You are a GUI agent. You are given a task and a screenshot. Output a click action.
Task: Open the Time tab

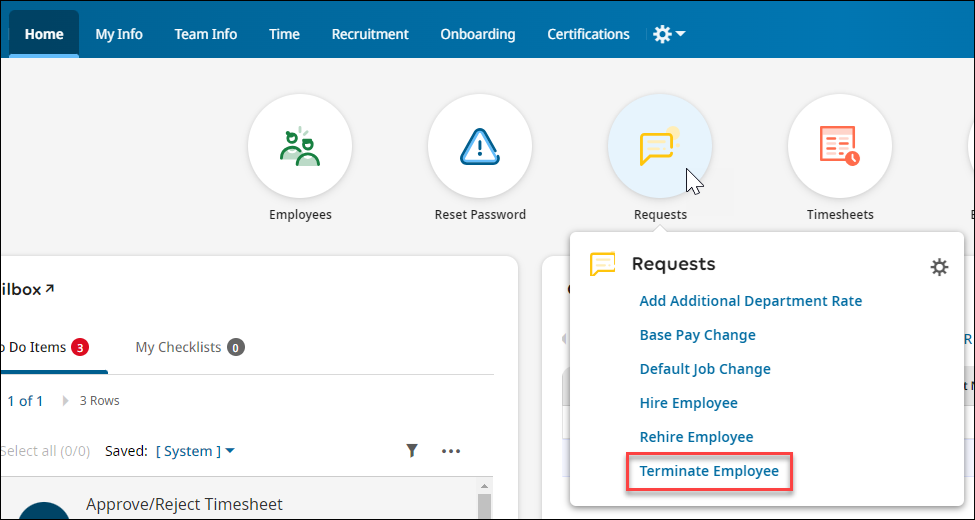284,34
